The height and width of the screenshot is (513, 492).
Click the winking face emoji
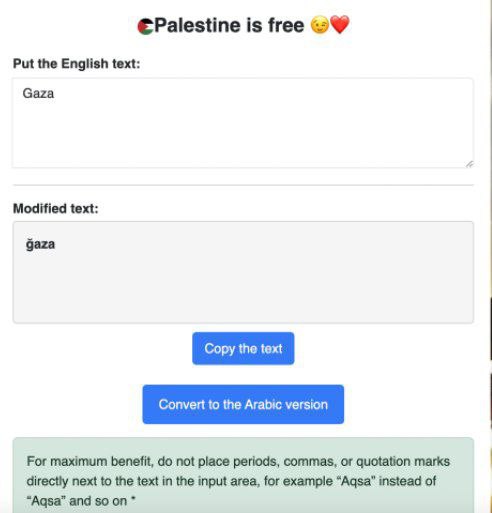coord(320,25)
